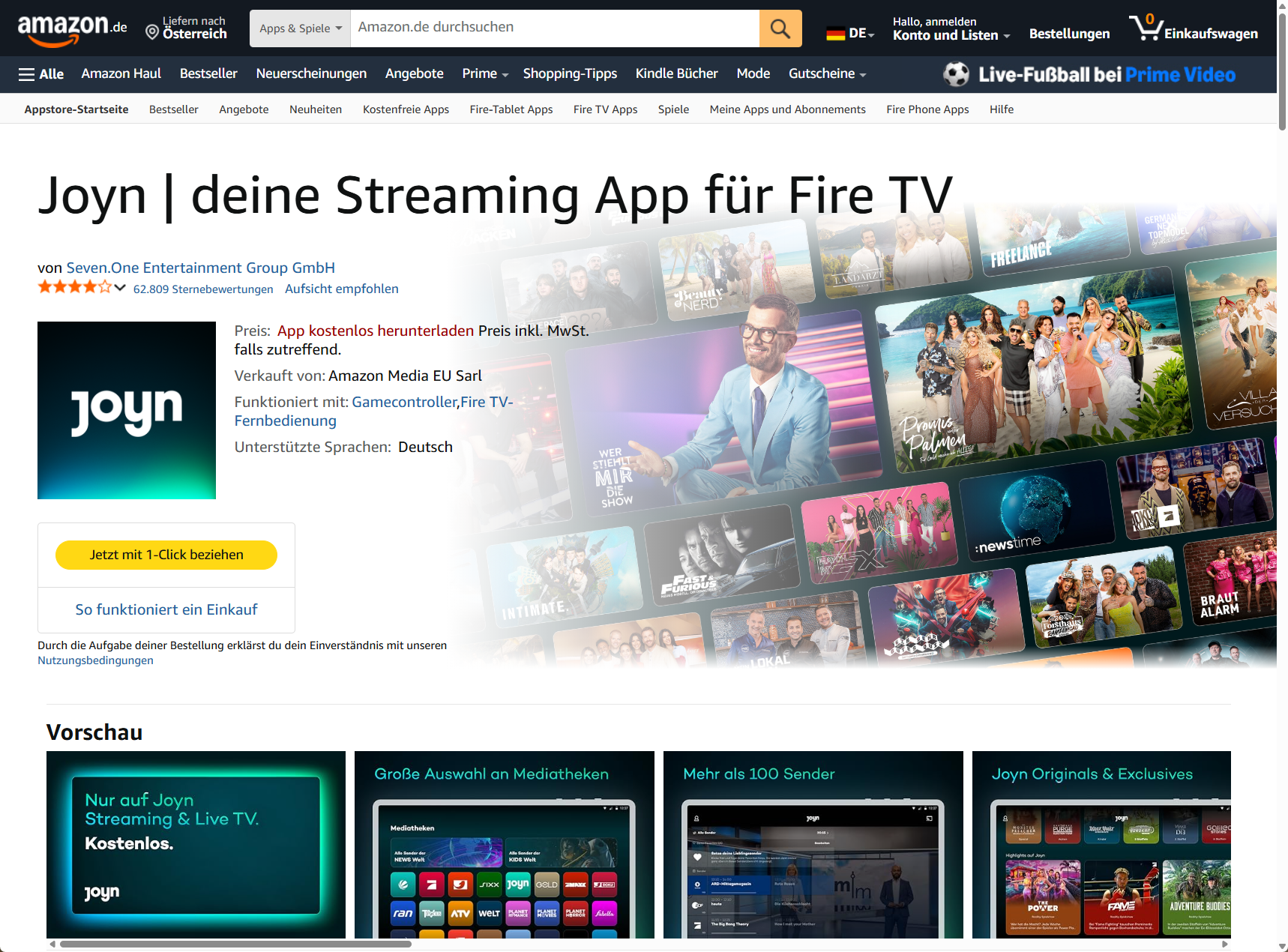The height and width of the screenshot is (952, 1288).
Task: Click the German flag language icon
Action: 835,34
